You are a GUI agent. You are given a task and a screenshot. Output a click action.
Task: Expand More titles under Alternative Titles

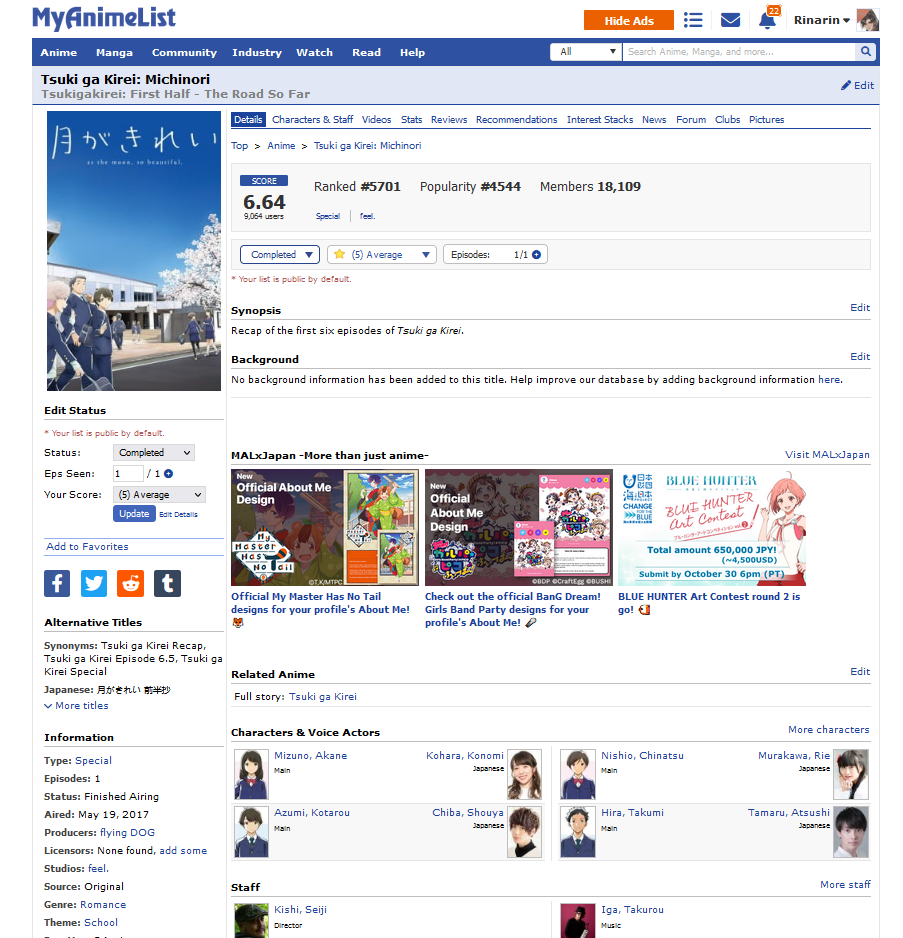(76, 706)
